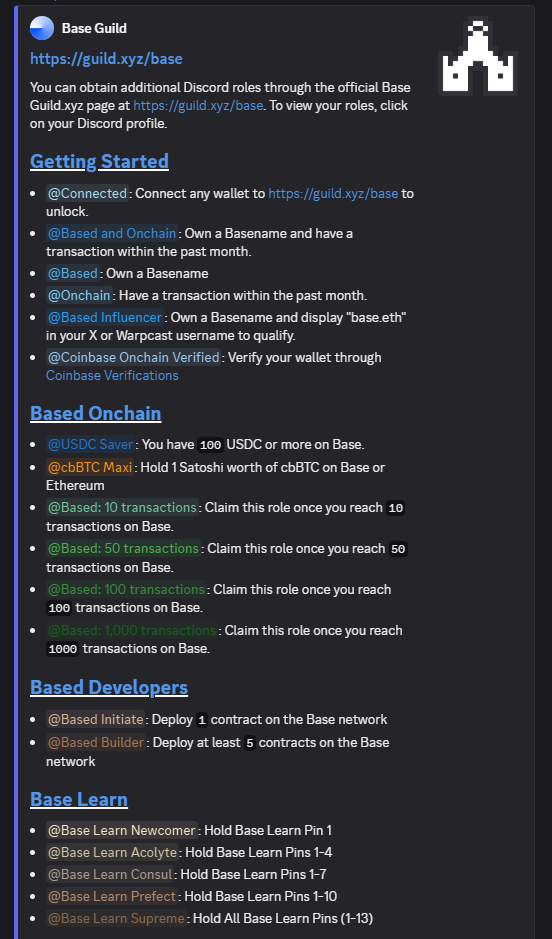Open the https://guild.xyz/base title link

tap(106, 59)
